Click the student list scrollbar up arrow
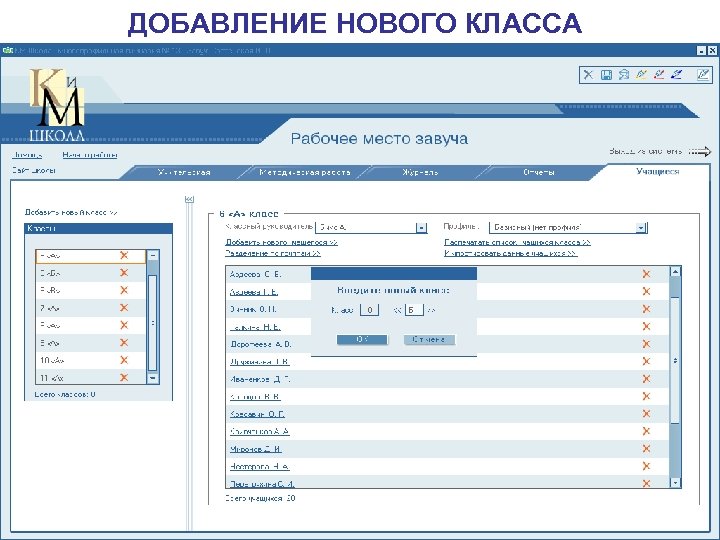This screenshot has height=540, width=720. point(675,271)
